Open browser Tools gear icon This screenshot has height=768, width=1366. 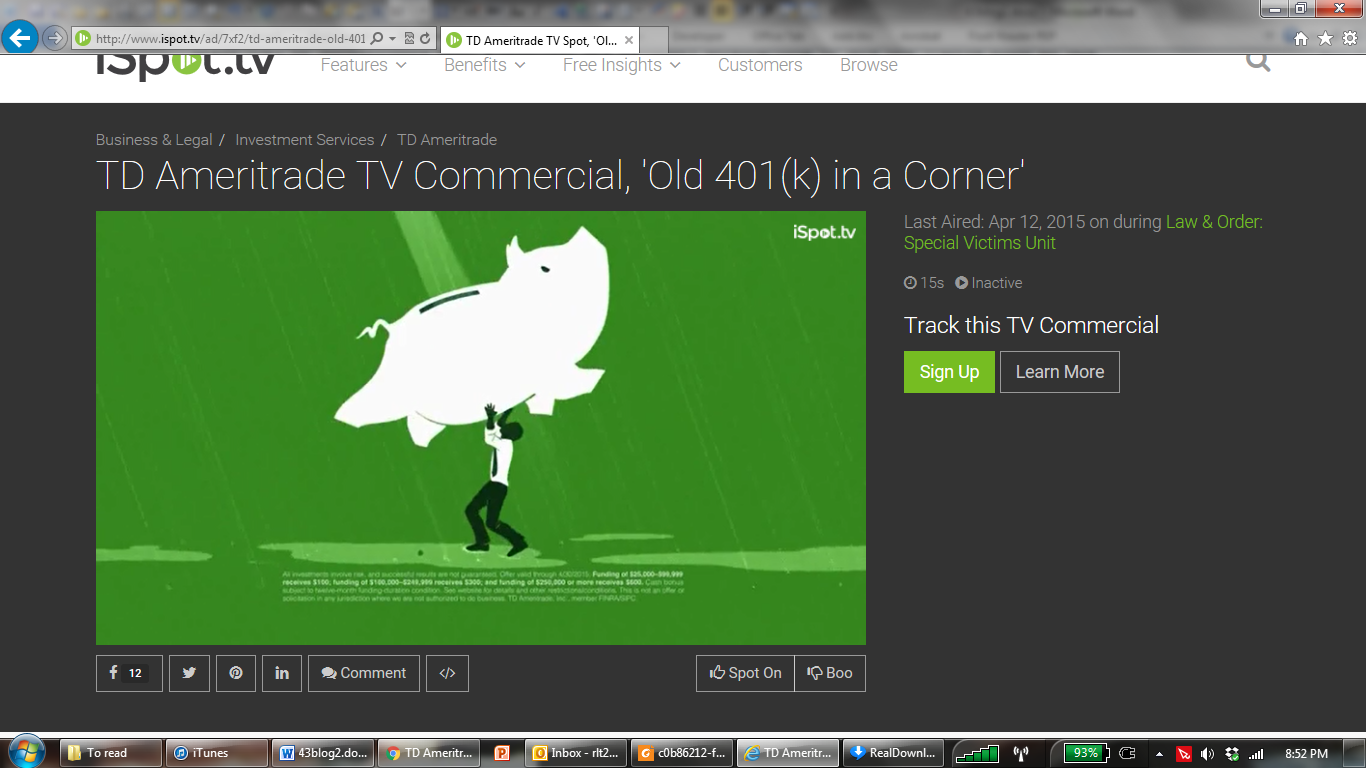click(1350, 39)
